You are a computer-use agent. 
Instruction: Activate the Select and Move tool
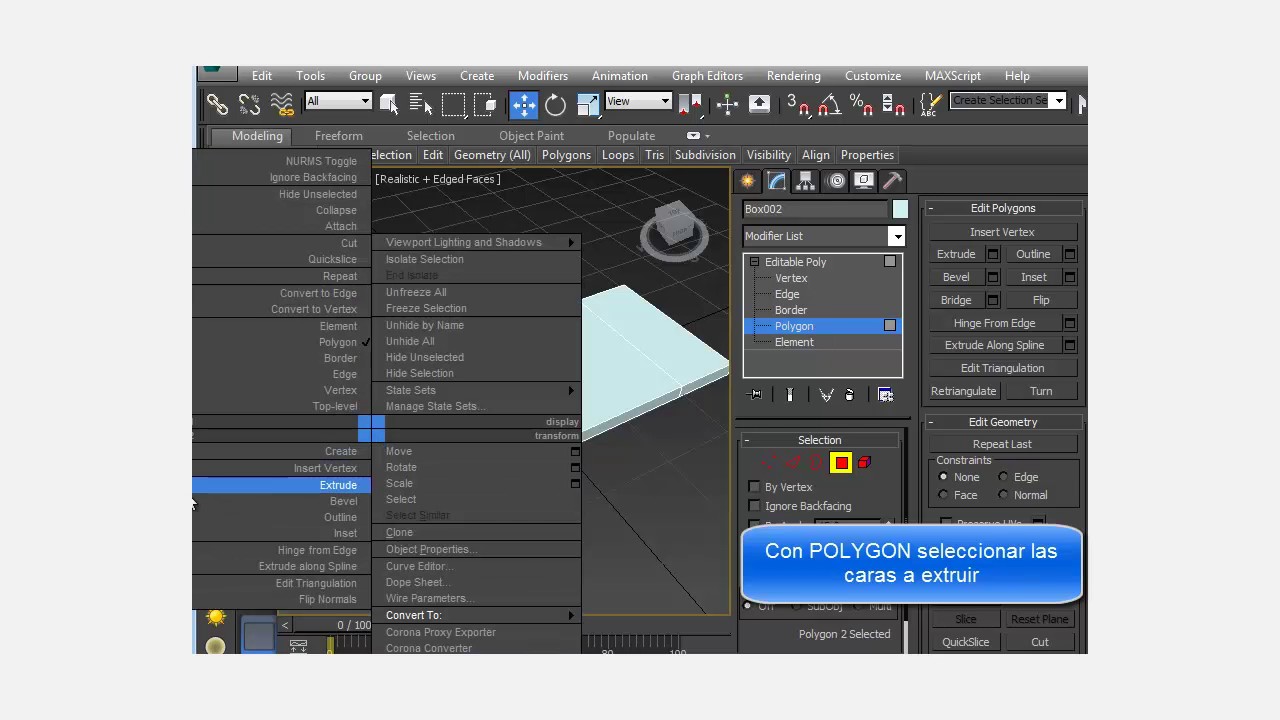click(x=524, y=103)
